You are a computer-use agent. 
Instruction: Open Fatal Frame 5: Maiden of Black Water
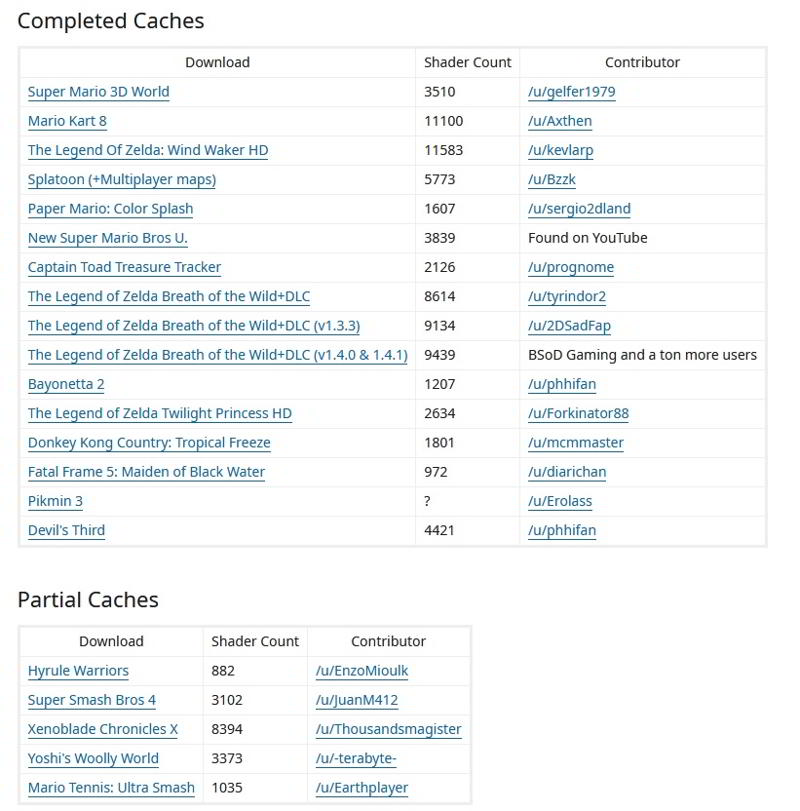click(146, 472)
